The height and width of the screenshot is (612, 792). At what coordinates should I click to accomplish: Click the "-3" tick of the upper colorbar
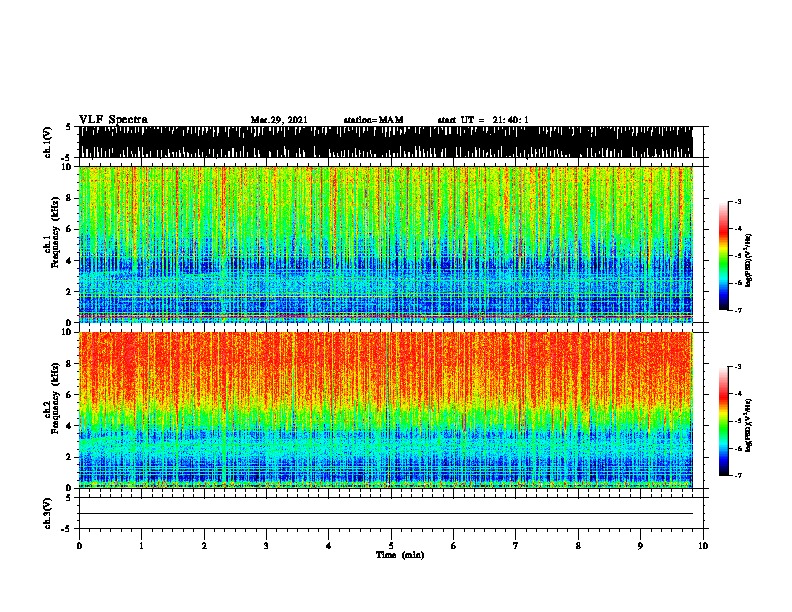(x=737, y=201)
